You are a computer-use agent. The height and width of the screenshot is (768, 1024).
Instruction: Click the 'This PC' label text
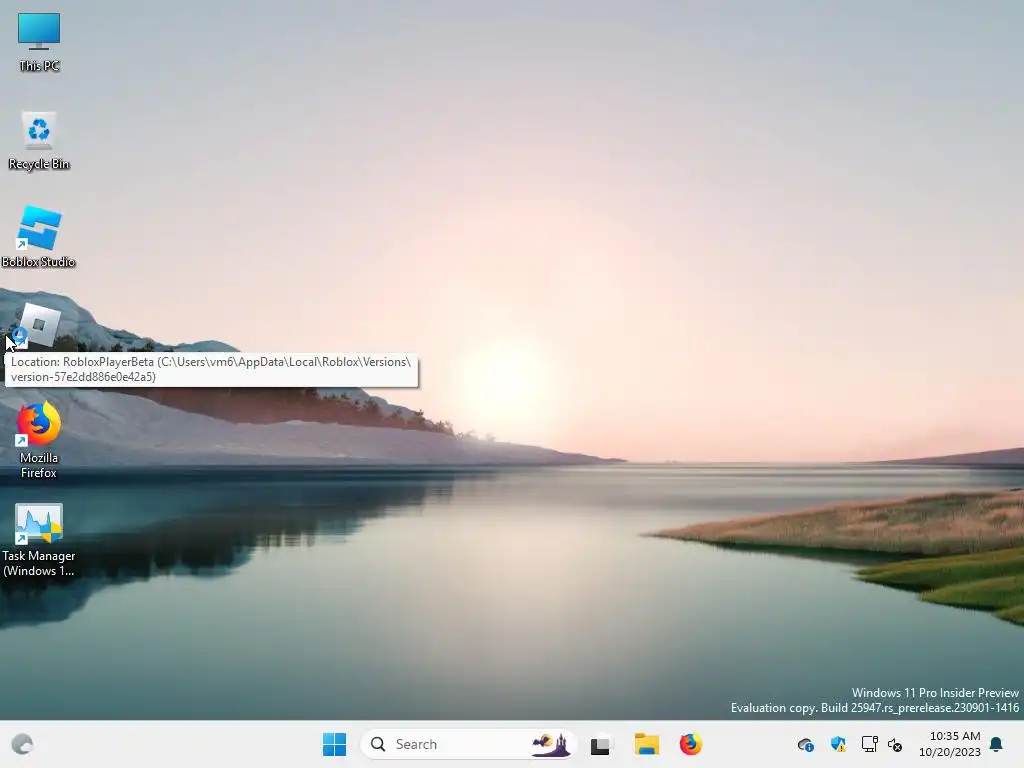[39, 66]
